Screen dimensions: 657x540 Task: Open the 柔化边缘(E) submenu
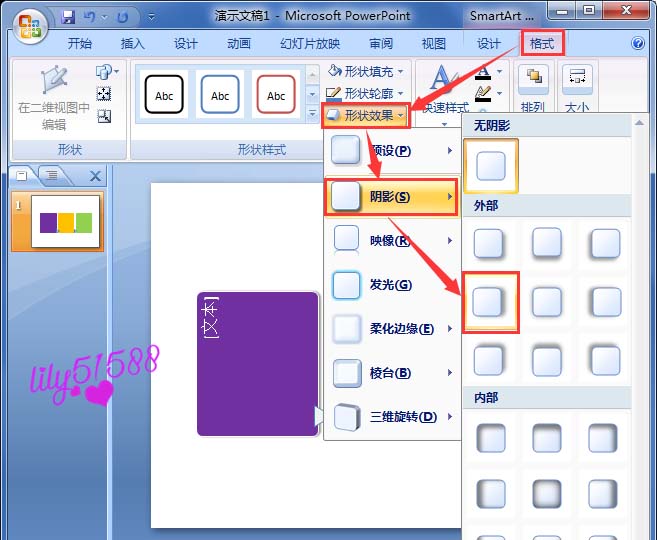392,329
